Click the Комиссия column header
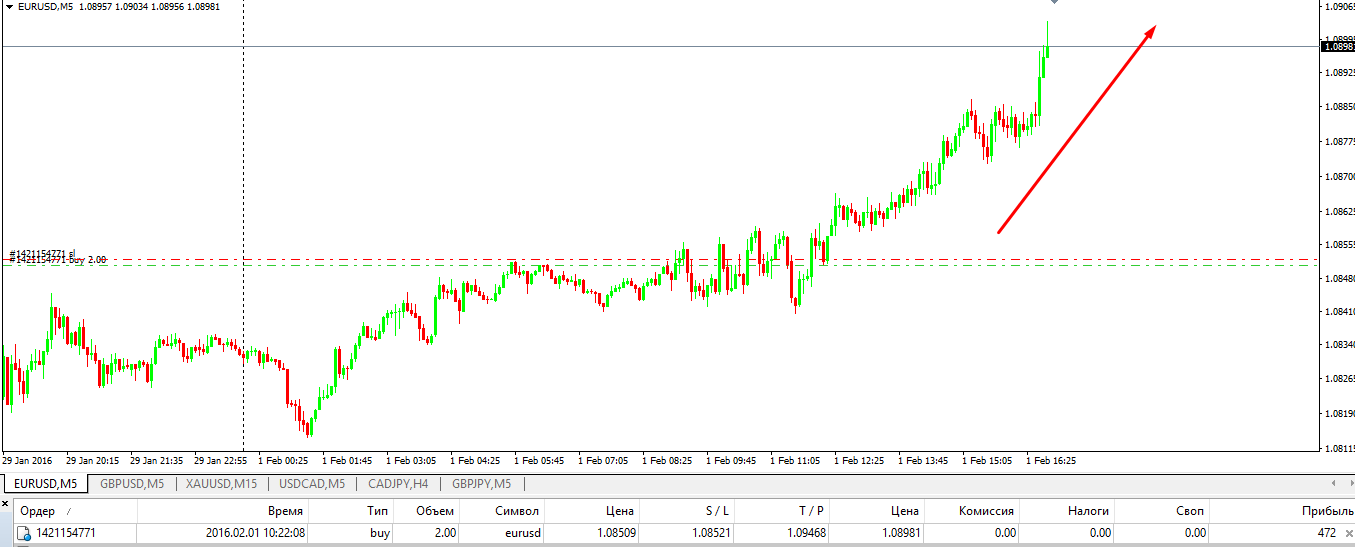 986,511
